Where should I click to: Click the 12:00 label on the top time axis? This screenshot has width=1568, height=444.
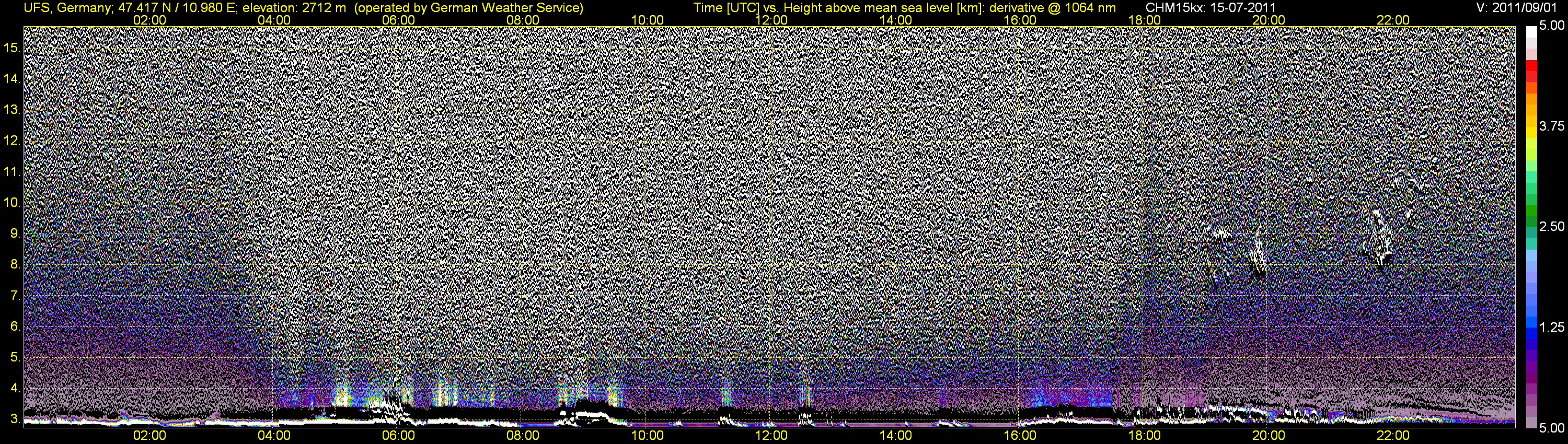click(x=771, y=20)
